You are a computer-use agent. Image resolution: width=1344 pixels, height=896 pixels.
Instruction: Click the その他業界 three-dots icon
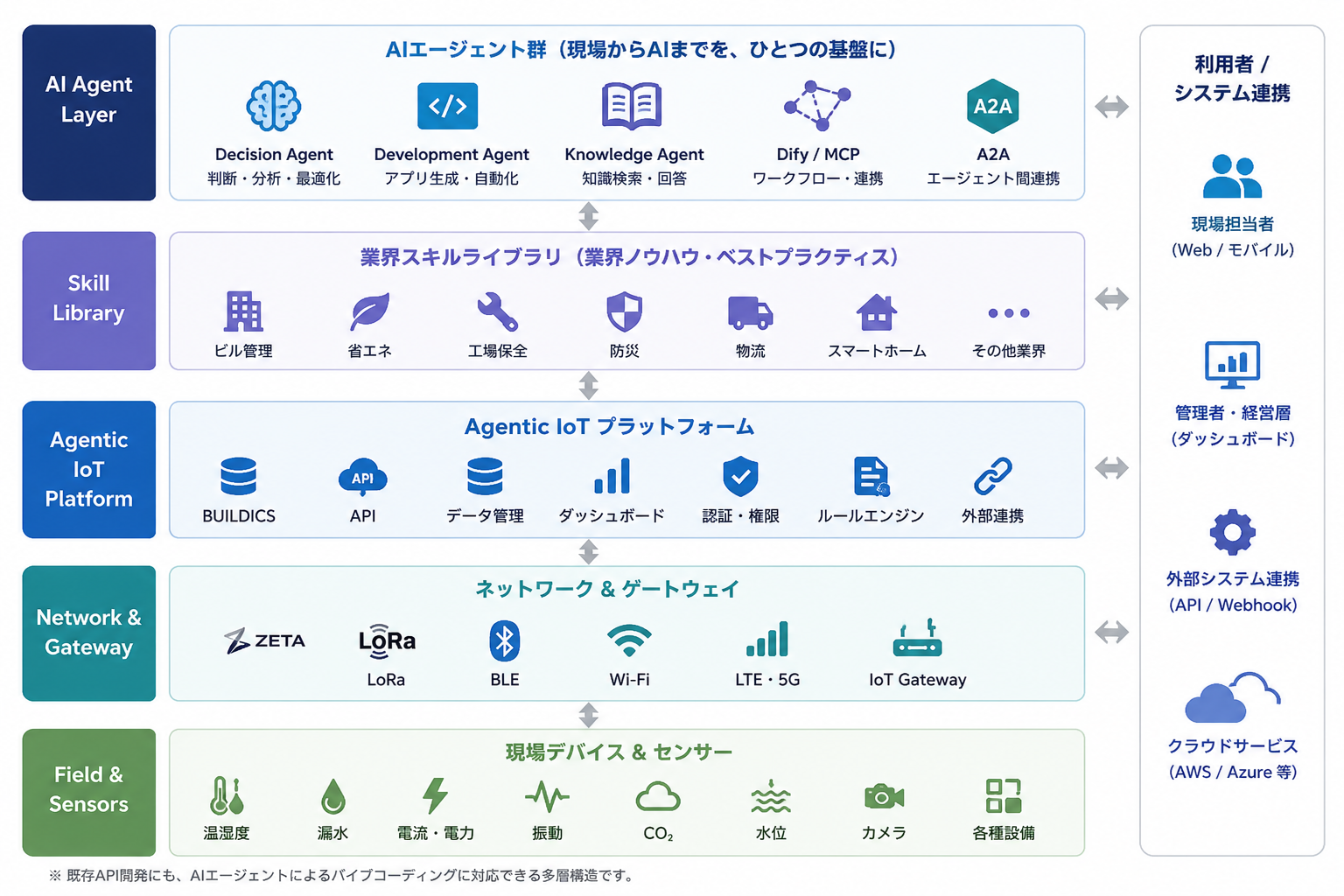coord(1009,312)
